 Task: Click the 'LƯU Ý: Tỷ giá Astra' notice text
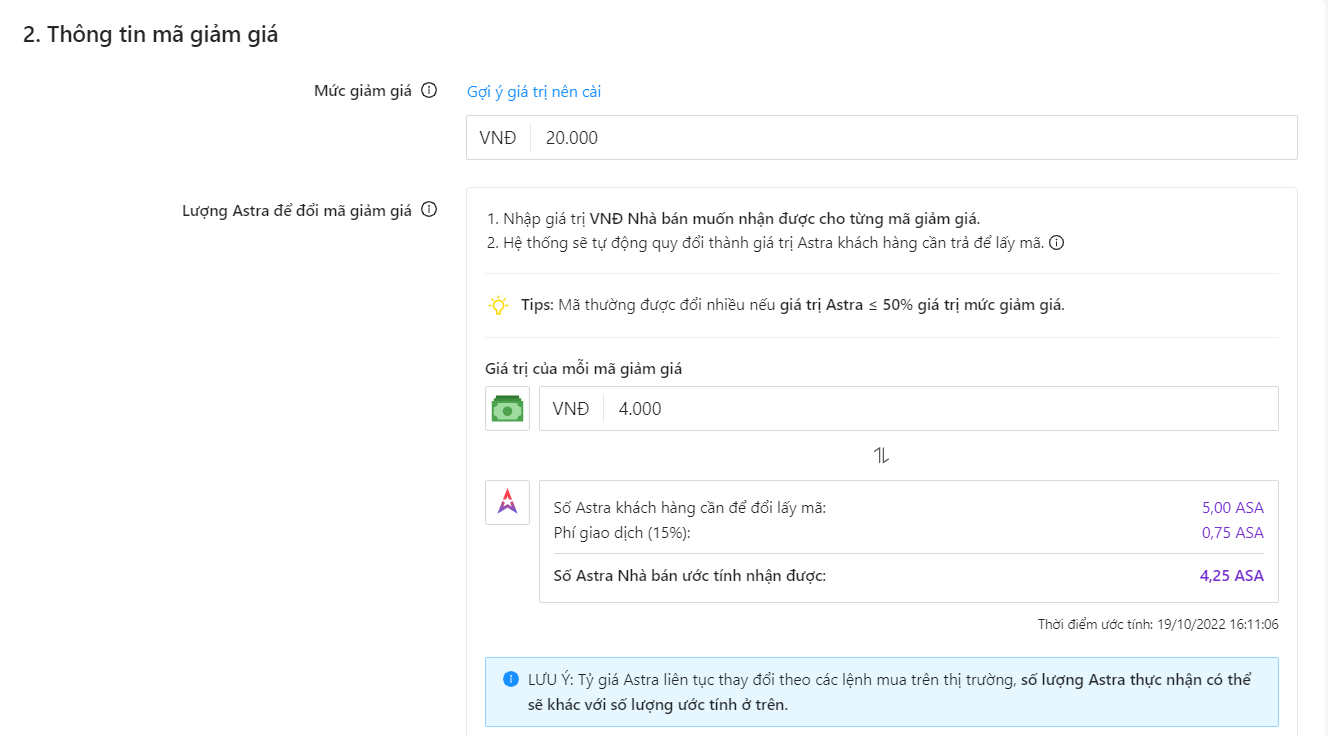pos(890,692)
